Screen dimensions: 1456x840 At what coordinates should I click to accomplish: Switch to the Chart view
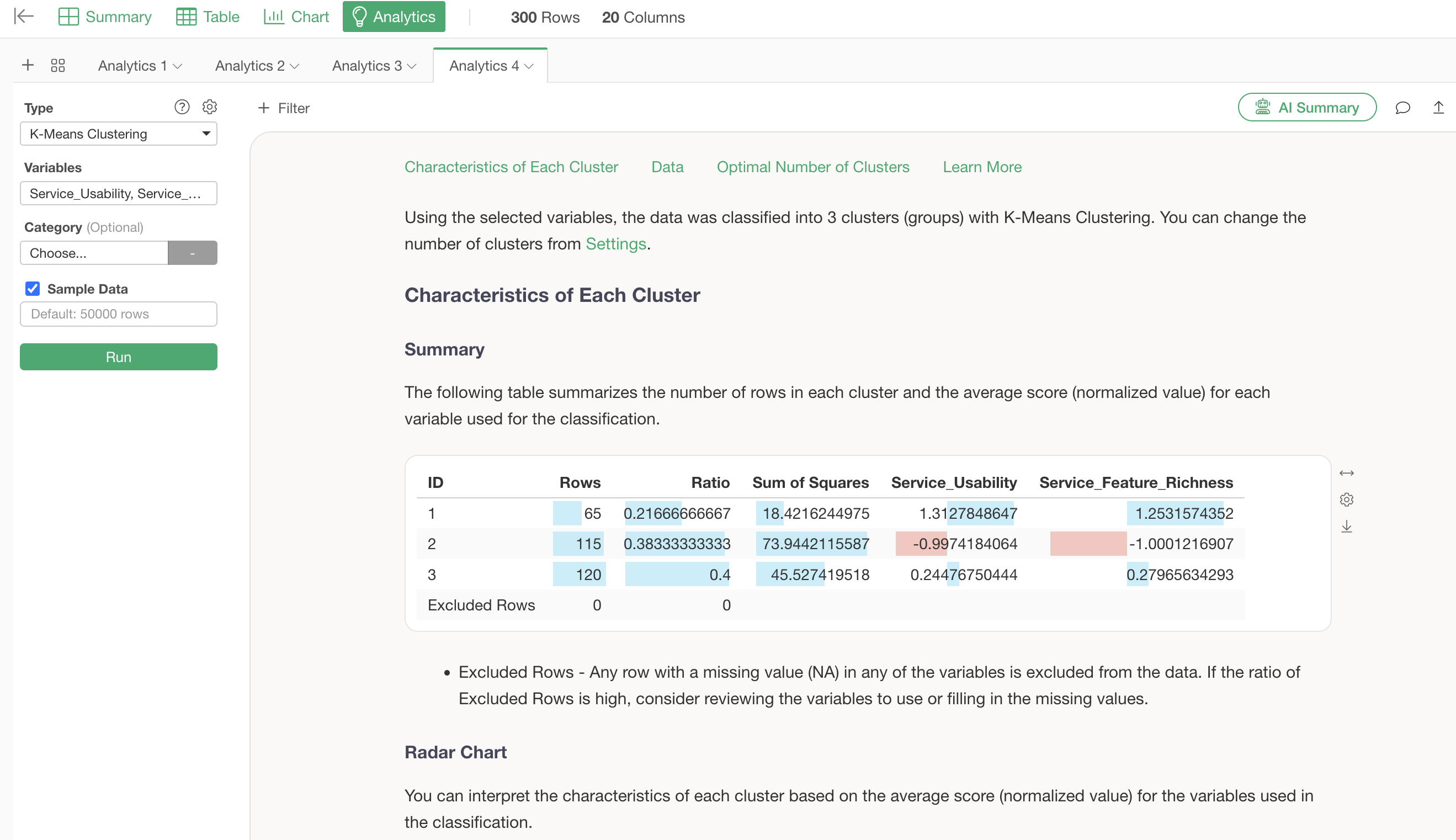point(296,17)
